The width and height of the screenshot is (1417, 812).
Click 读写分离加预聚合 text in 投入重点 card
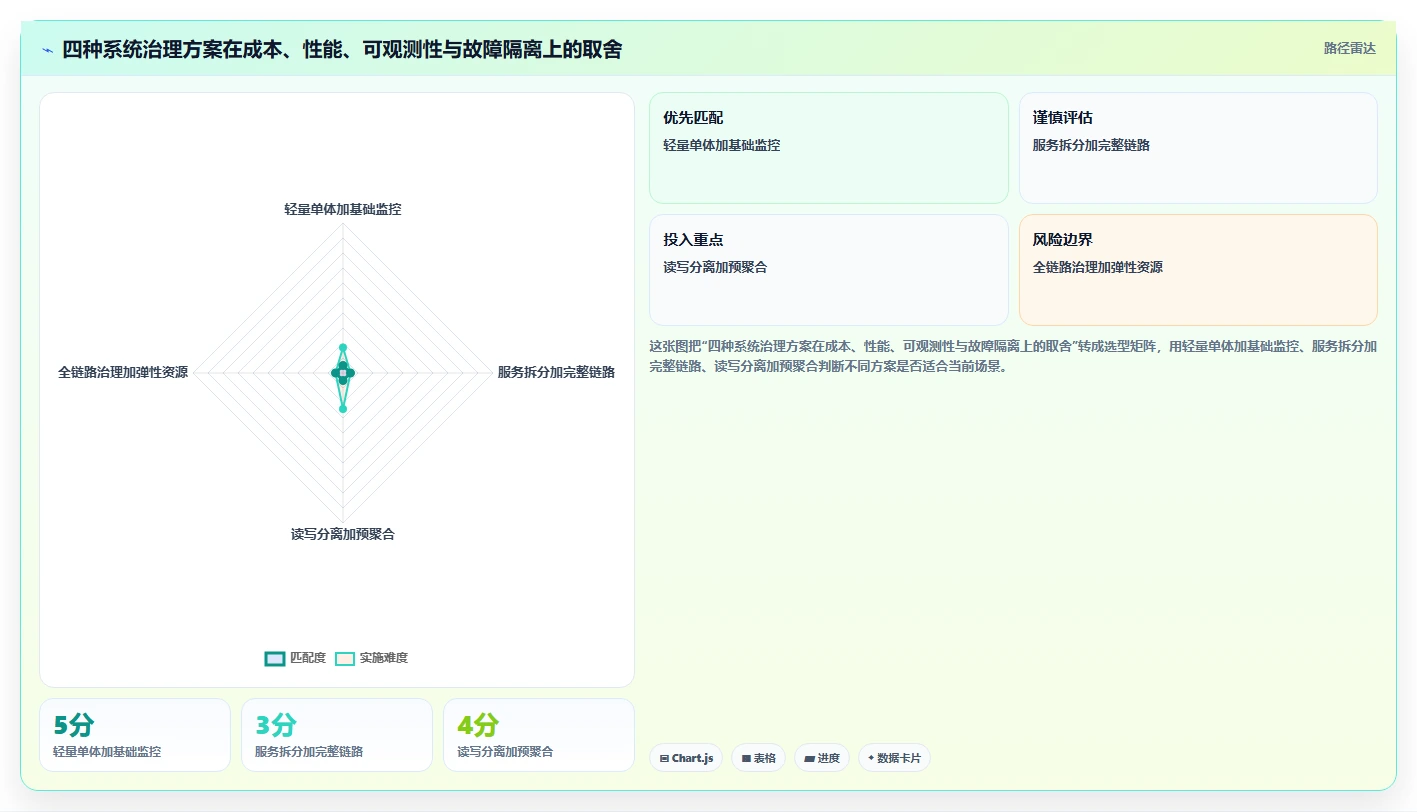click(715, 267)
